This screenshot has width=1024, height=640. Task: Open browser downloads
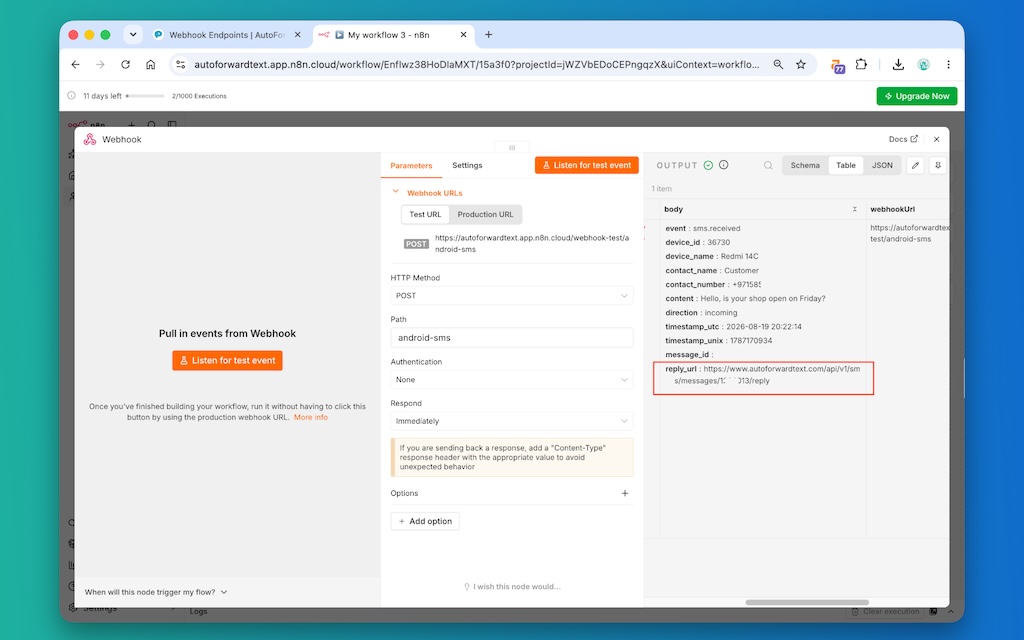898,64
